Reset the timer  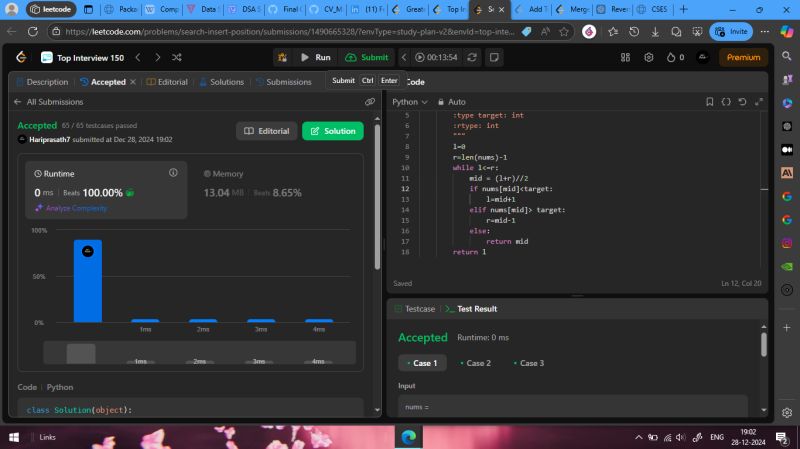[472, 58]
